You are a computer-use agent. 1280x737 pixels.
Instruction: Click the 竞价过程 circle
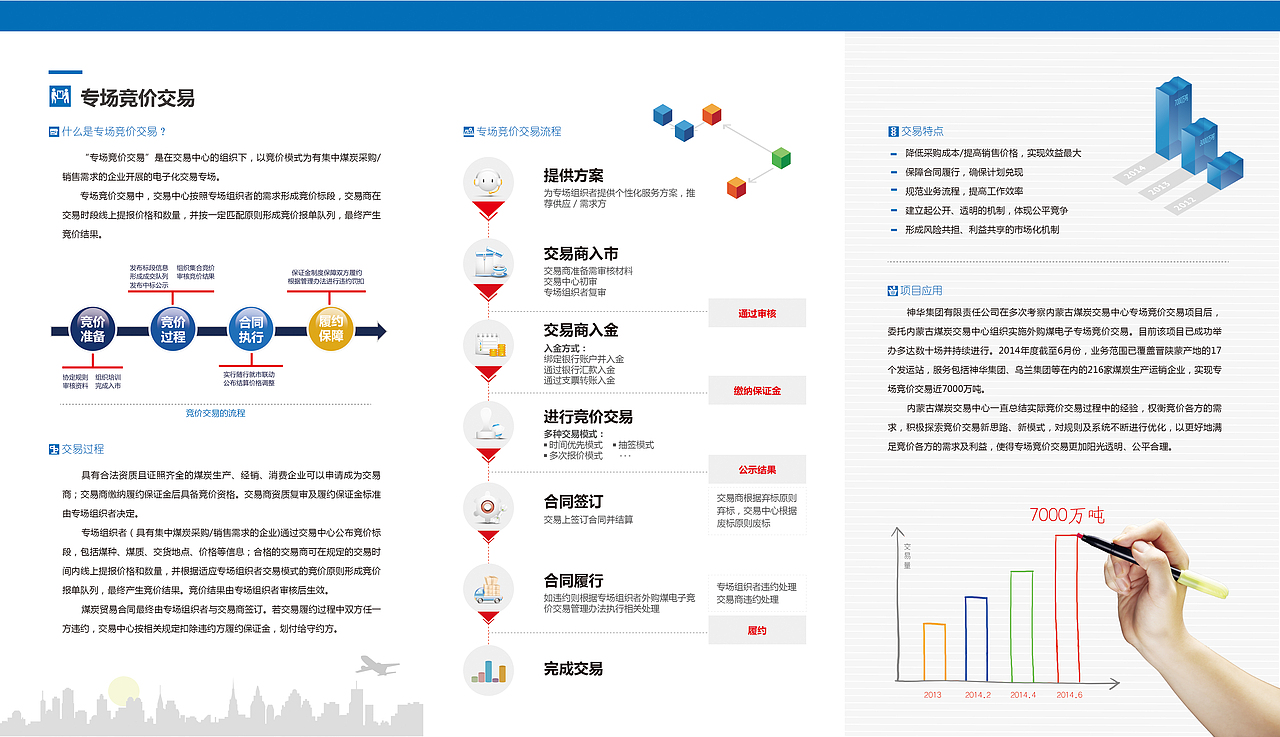[173, 329]
